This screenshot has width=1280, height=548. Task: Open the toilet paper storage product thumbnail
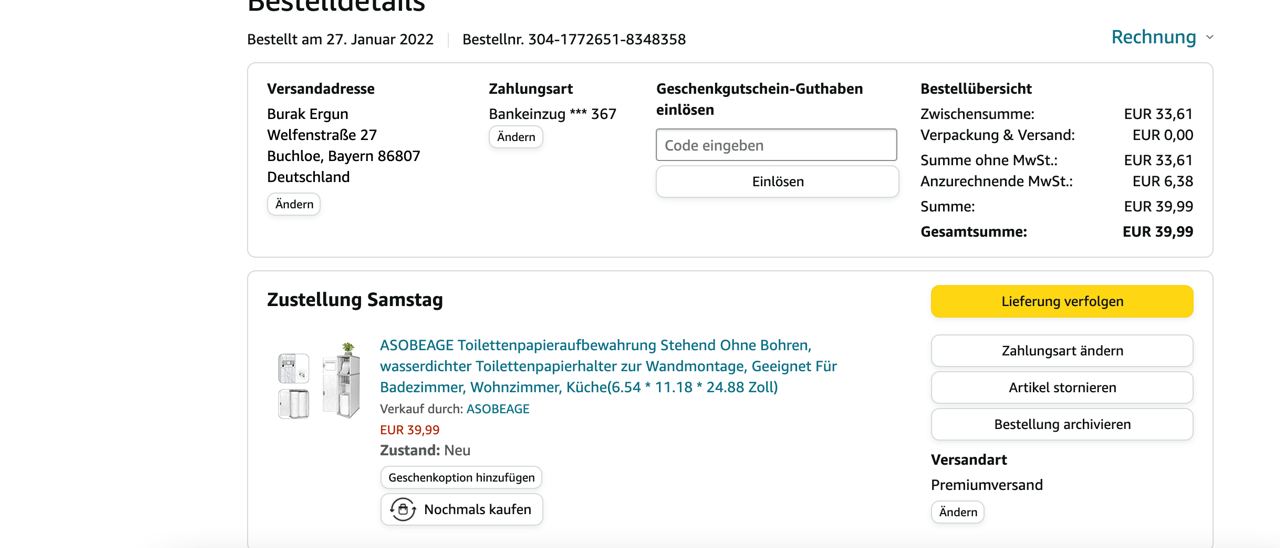point(319,380)
